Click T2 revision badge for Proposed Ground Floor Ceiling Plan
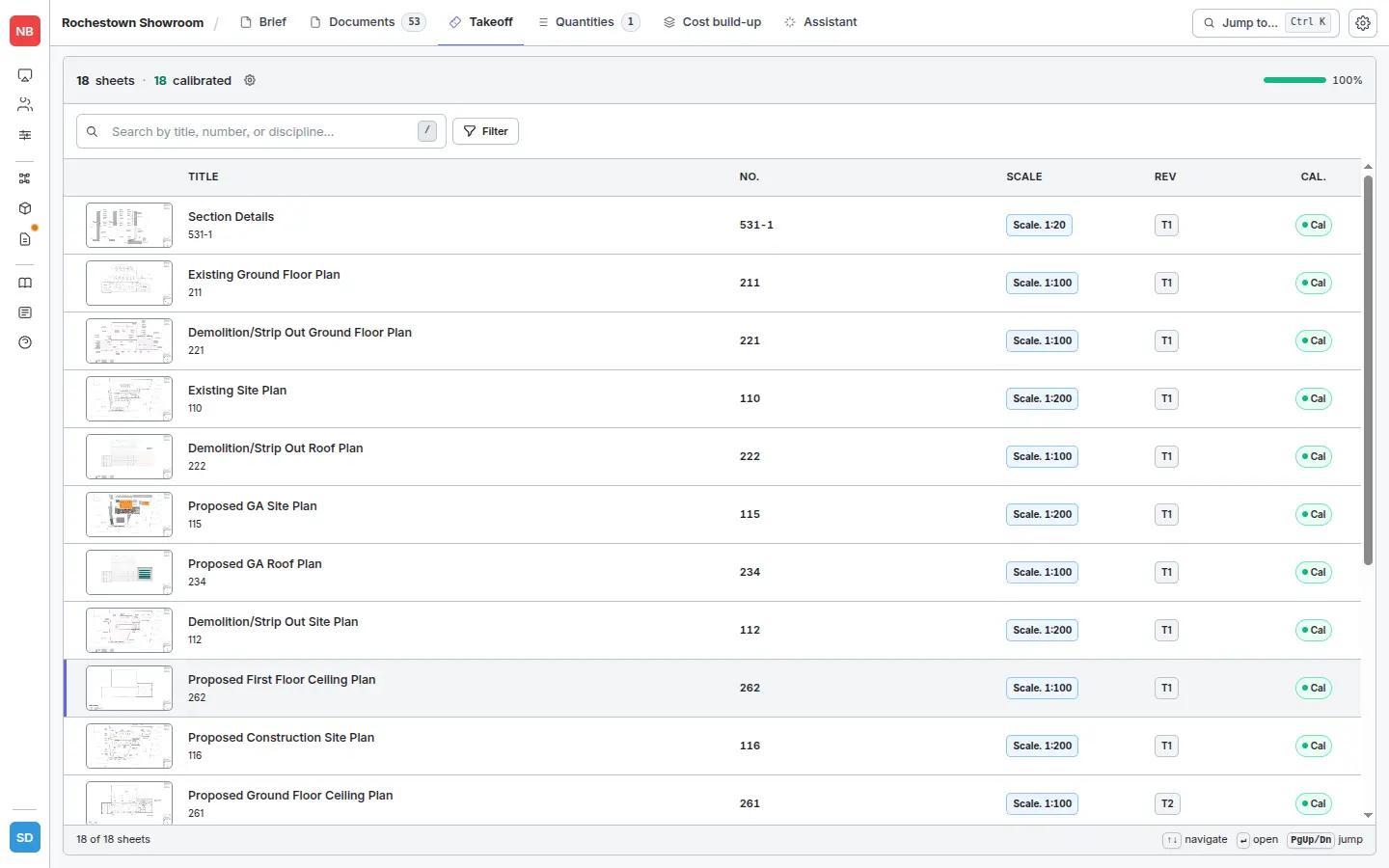 click(1167, 803)
